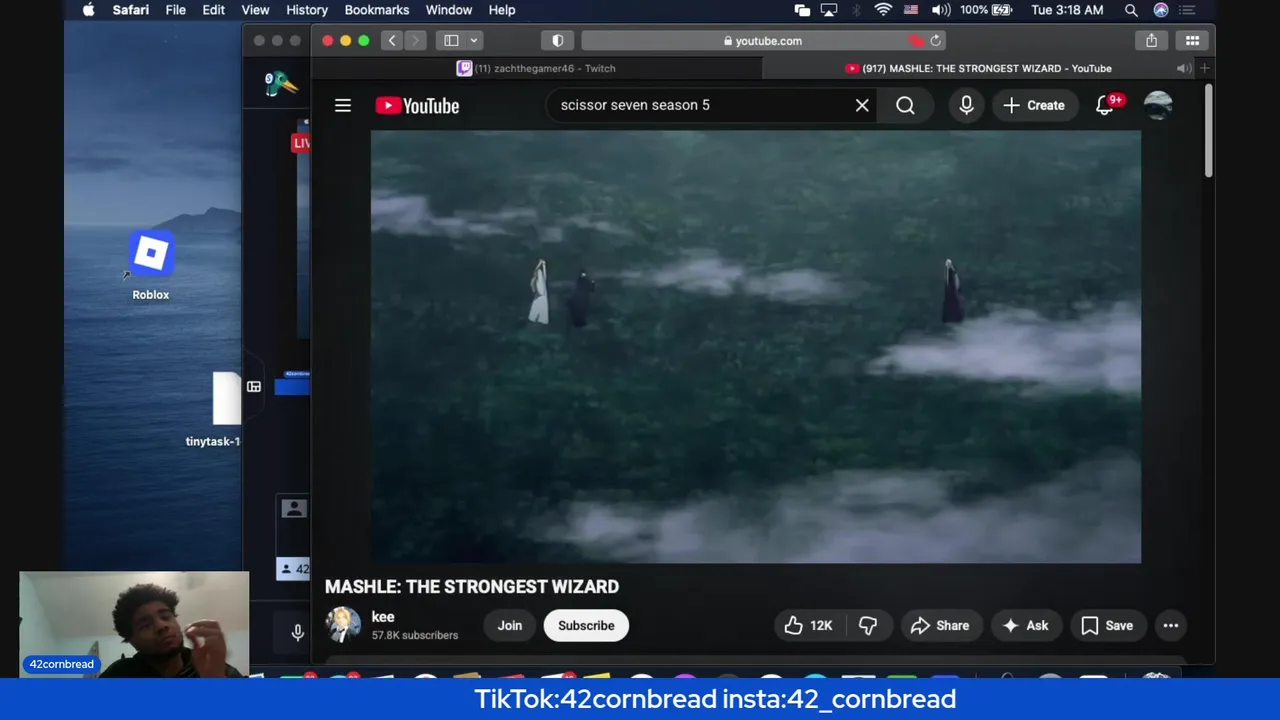The height and width of the screenshot is (720, 1280).
Task: Click the Safari page vertical scrollbar
Action: tap(1209, 132)
